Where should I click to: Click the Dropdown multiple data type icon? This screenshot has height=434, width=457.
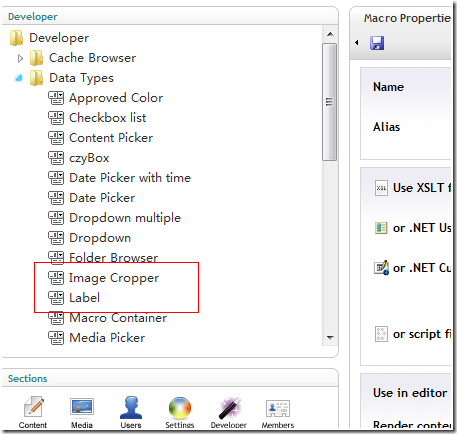[56, 218]
